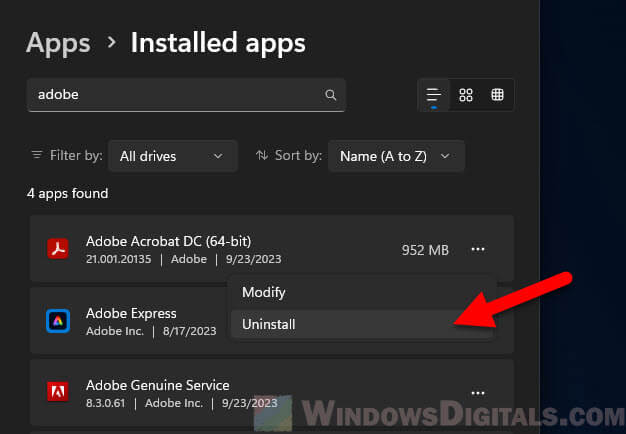Click the Sort by label
Image resolution: width=626 pixels, height=434 pixels.
(298, 155)
